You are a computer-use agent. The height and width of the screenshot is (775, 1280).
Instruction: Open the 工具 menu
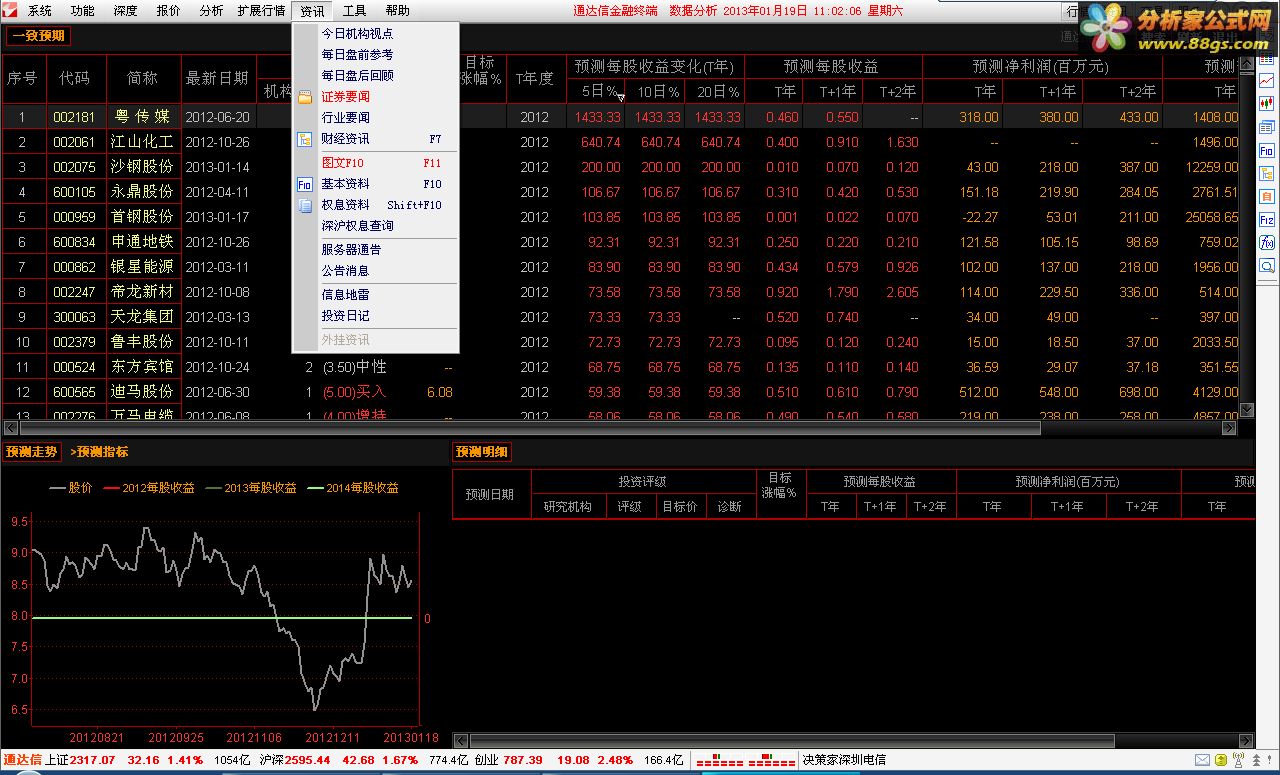point(354,11)
